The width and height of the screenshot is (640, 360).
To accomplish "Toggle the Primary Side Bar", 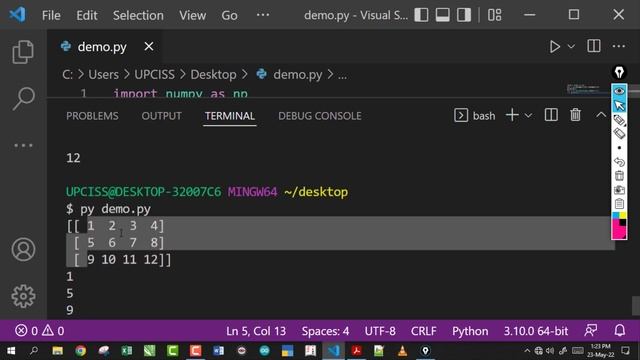I will point(421,15).
